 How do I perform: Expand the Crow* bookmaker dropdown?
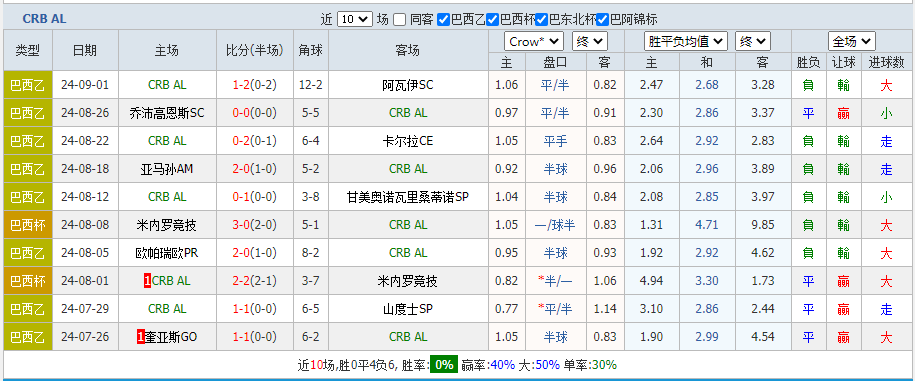pos(534,41)
